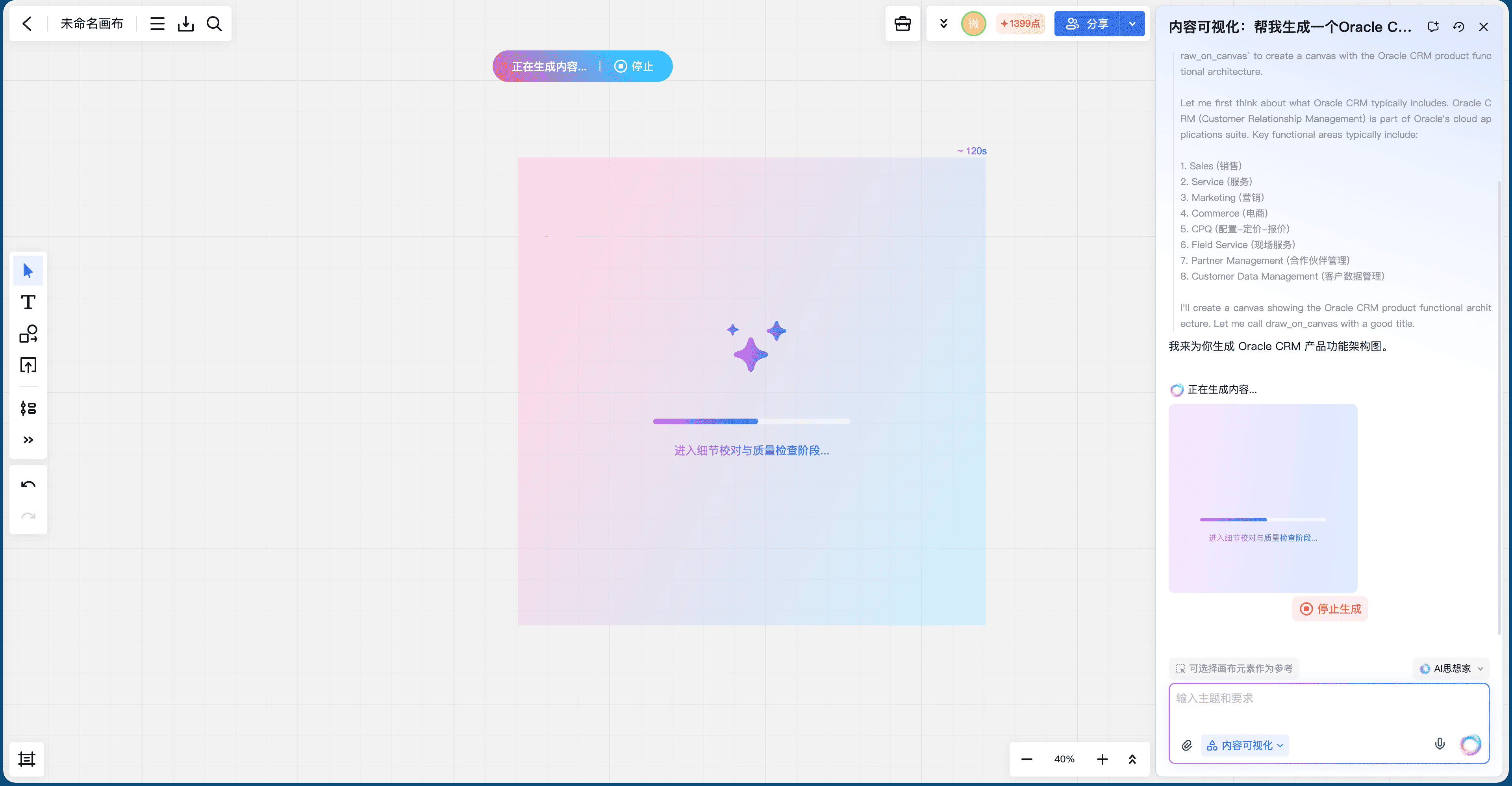Select the Shapes tool

point(28,334)
